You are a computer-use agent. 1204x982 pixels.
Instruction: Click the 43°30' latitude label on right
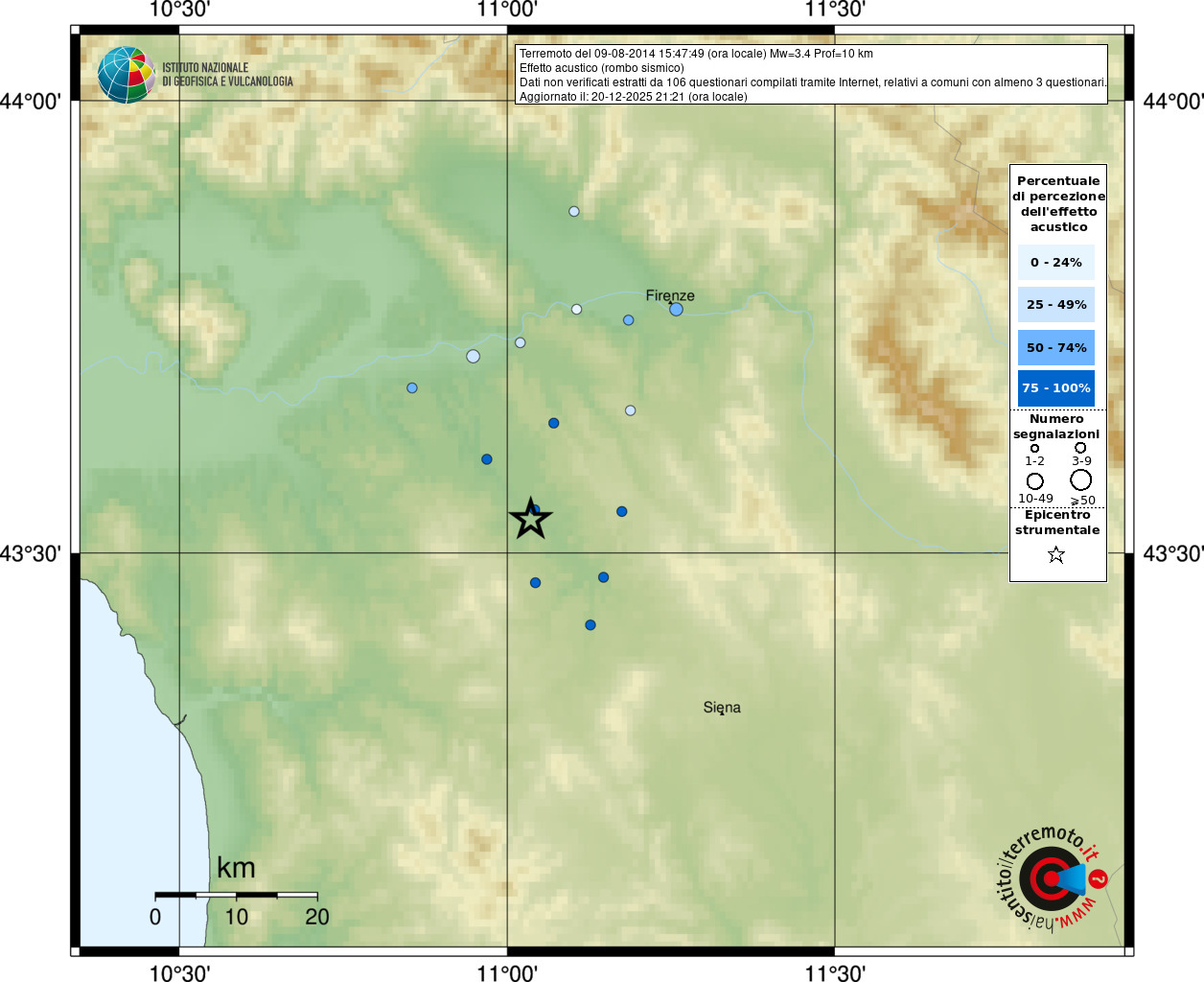click(1173, 553)
